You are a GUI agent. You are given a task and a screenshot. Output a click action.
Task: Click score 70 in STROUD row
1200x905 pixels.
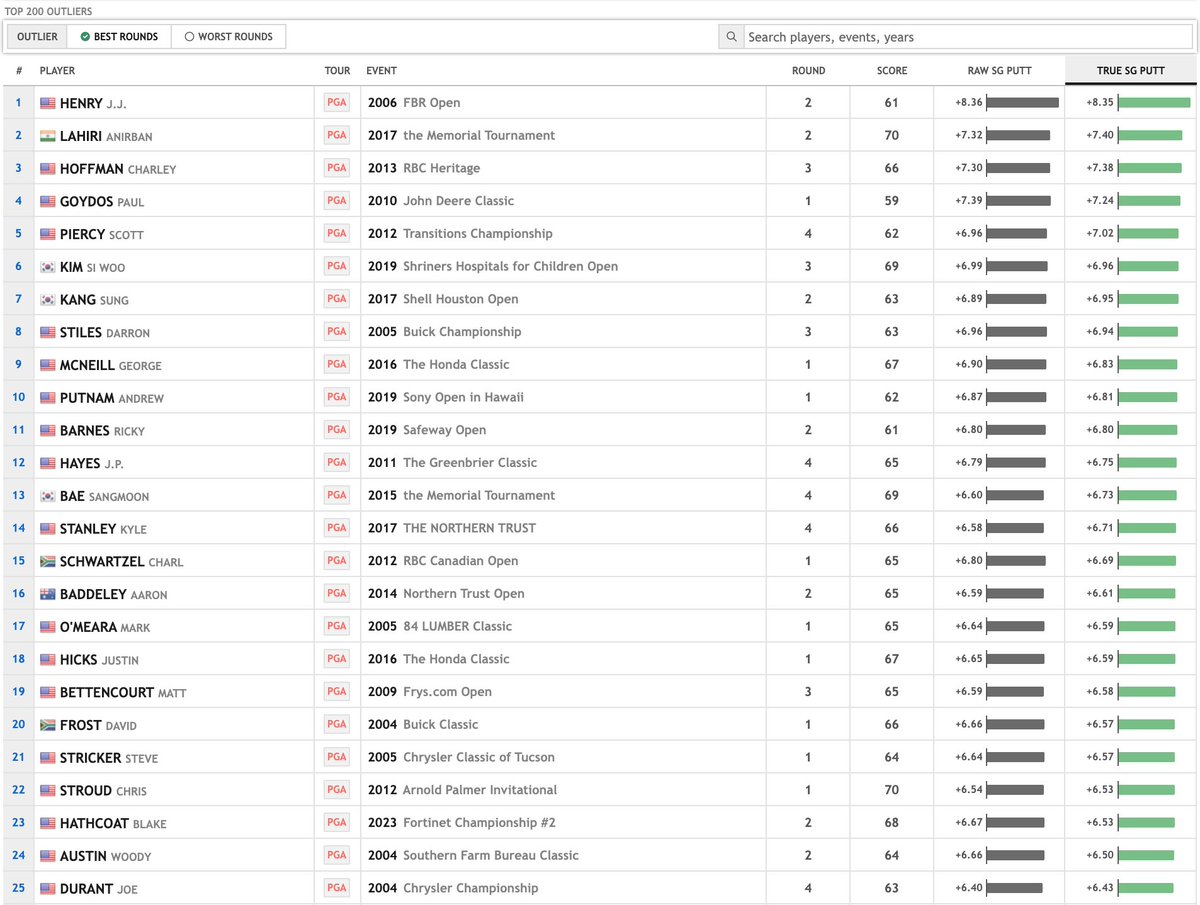pos(891,790)
